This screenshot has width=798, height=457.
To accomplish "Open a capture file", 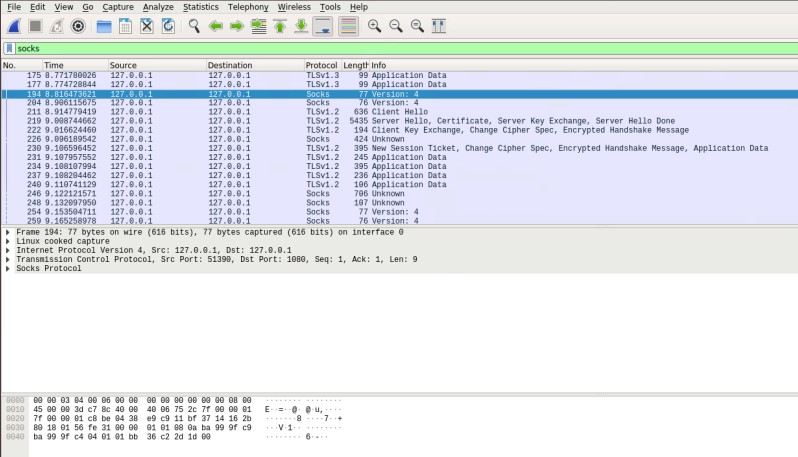I will click(x=104, y=26).
